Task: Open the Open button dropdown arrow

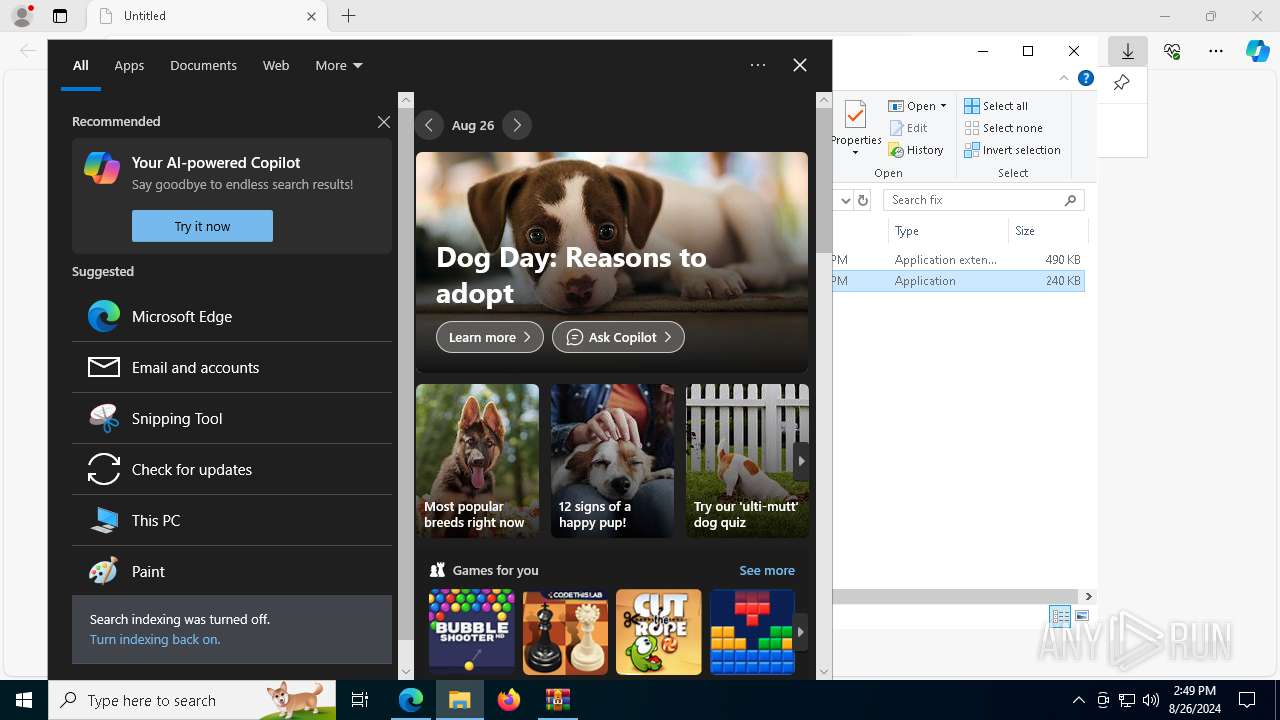Action: point(943,106)
